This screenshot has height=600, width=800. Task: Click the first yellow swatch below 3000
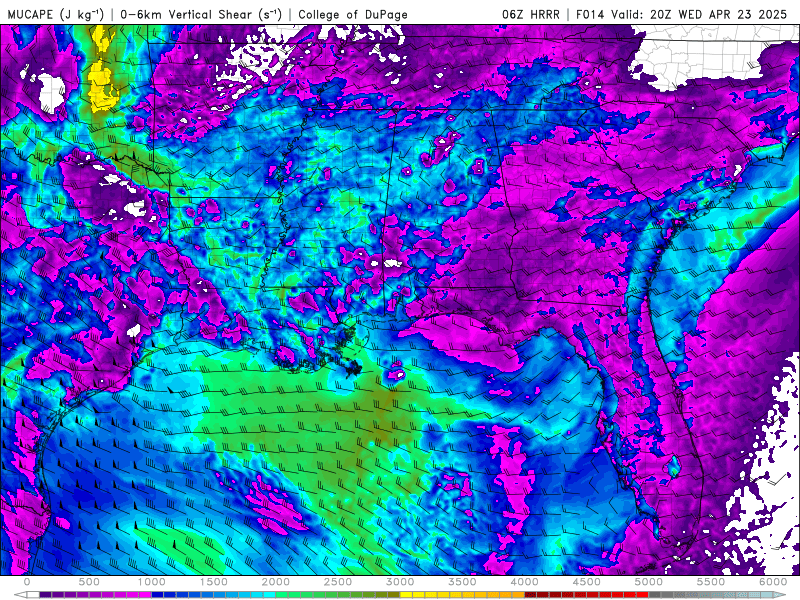click(x=407, y=594)
